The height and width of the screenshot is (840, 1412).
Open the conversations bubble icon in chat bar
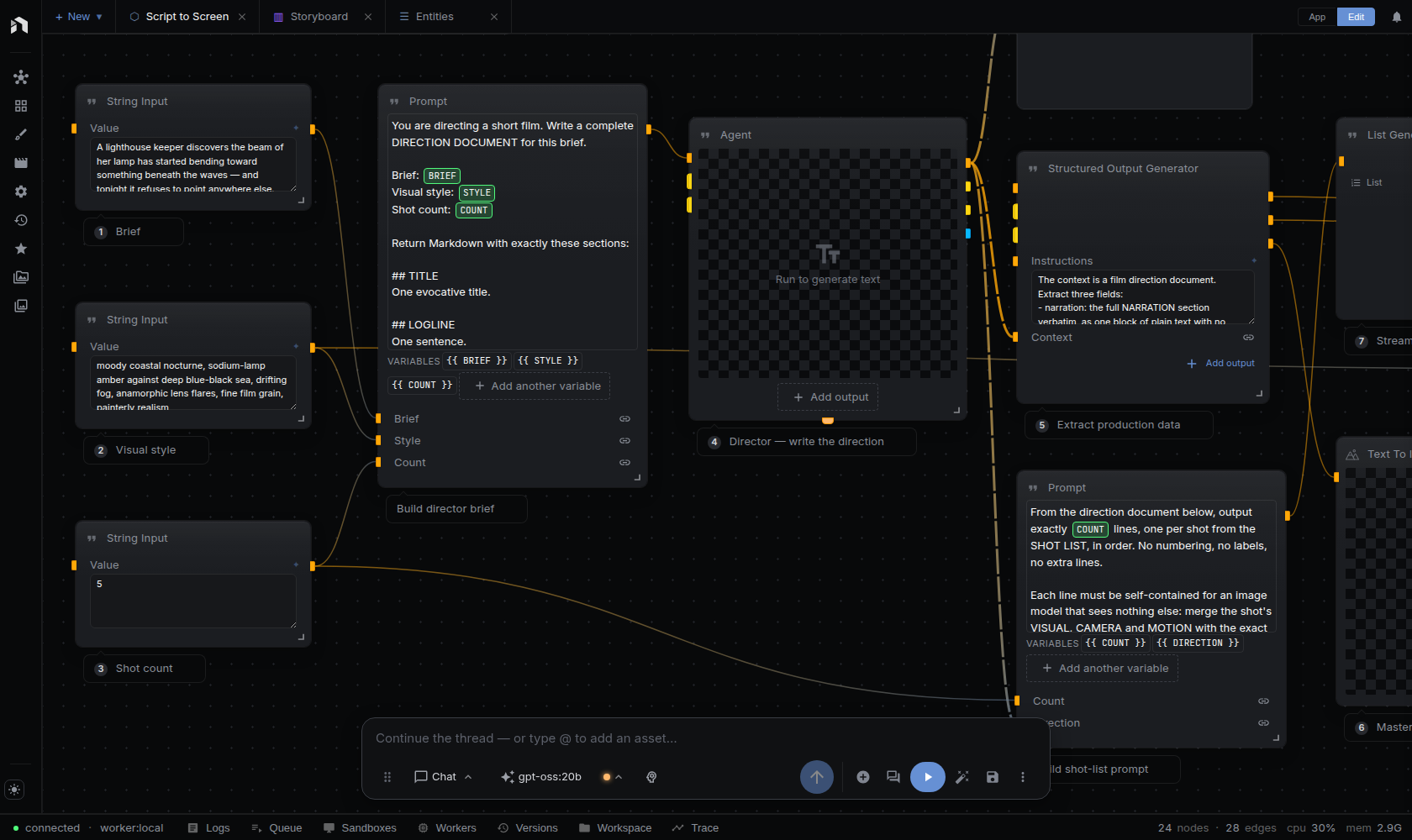point(893,777)
